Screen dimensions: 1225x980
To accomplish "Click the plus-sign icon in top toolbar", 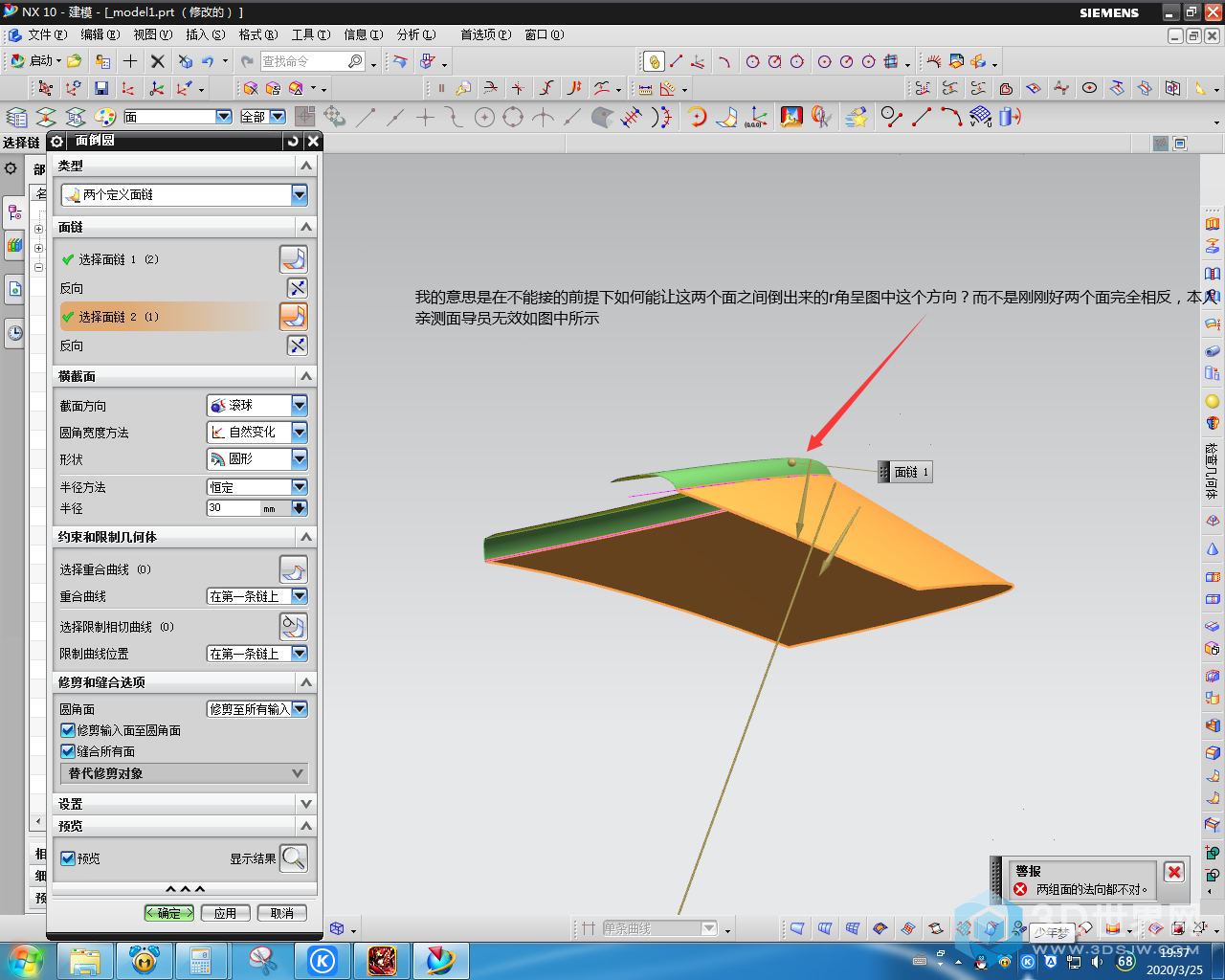I will [130, 61].
